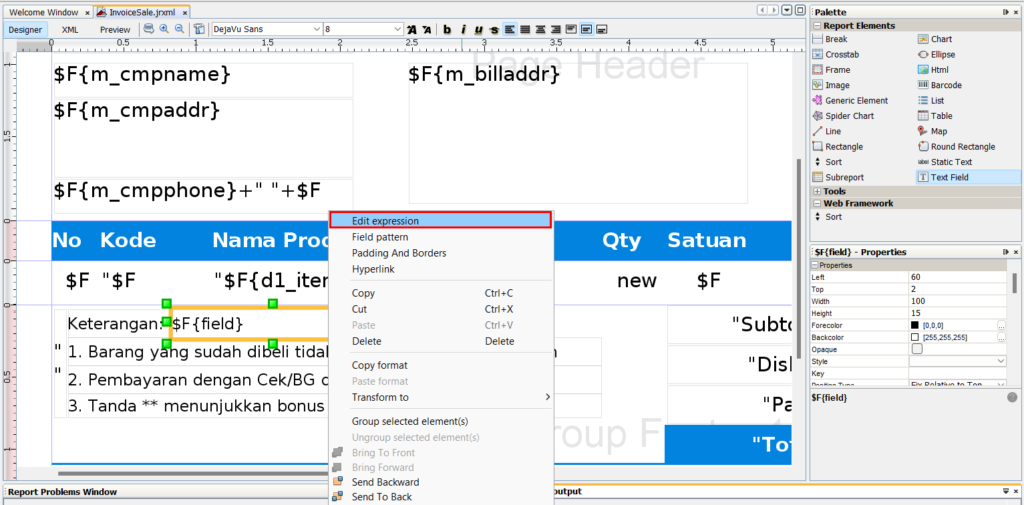Choose Edit expression from context menu
This screenshot has width=1024, height=505.
(x=440, y=221)
